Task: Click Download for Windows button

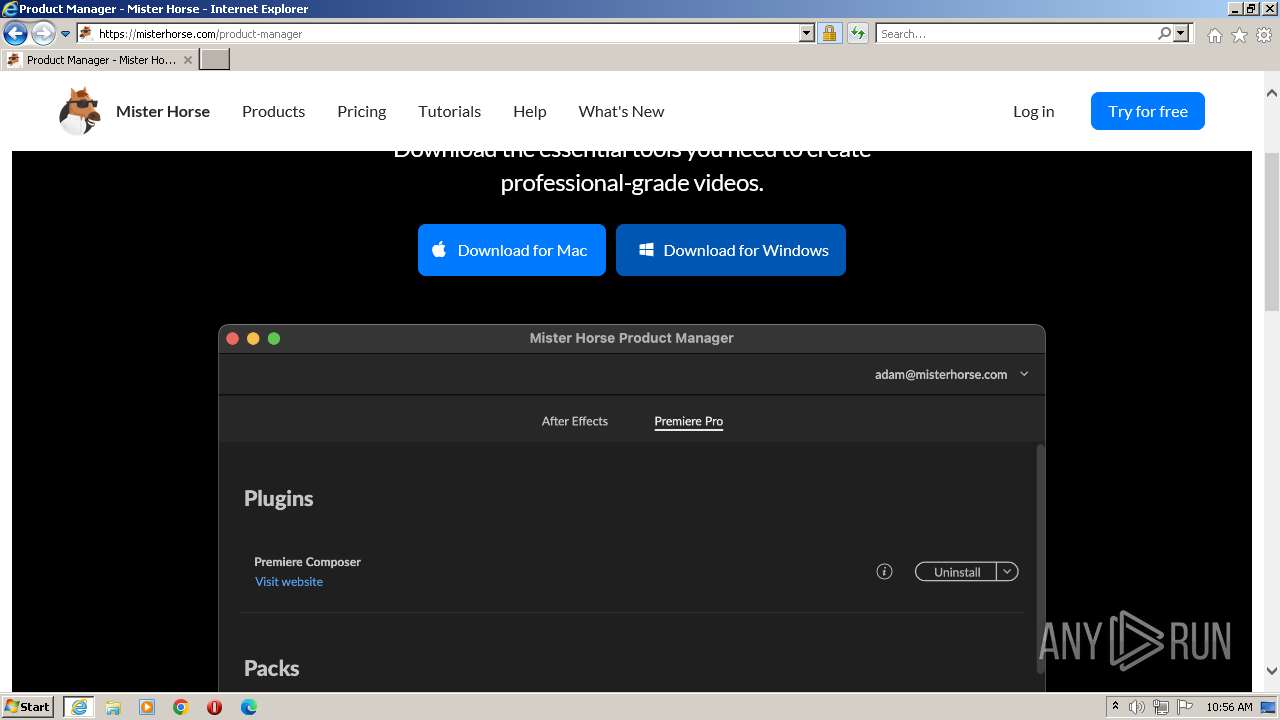Action: tap(730, 250)
